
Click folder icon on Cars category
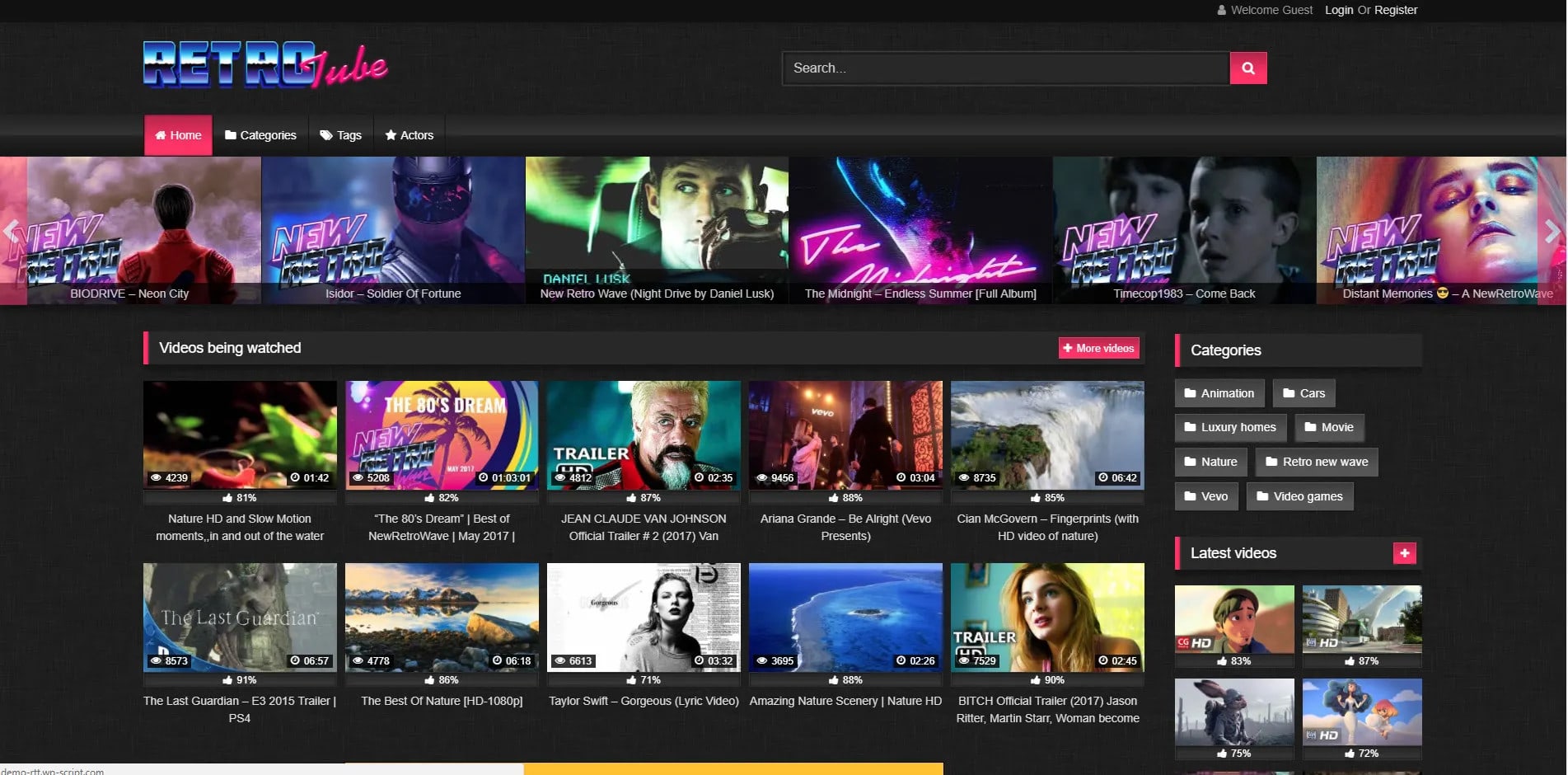(x=1289, y=393)
